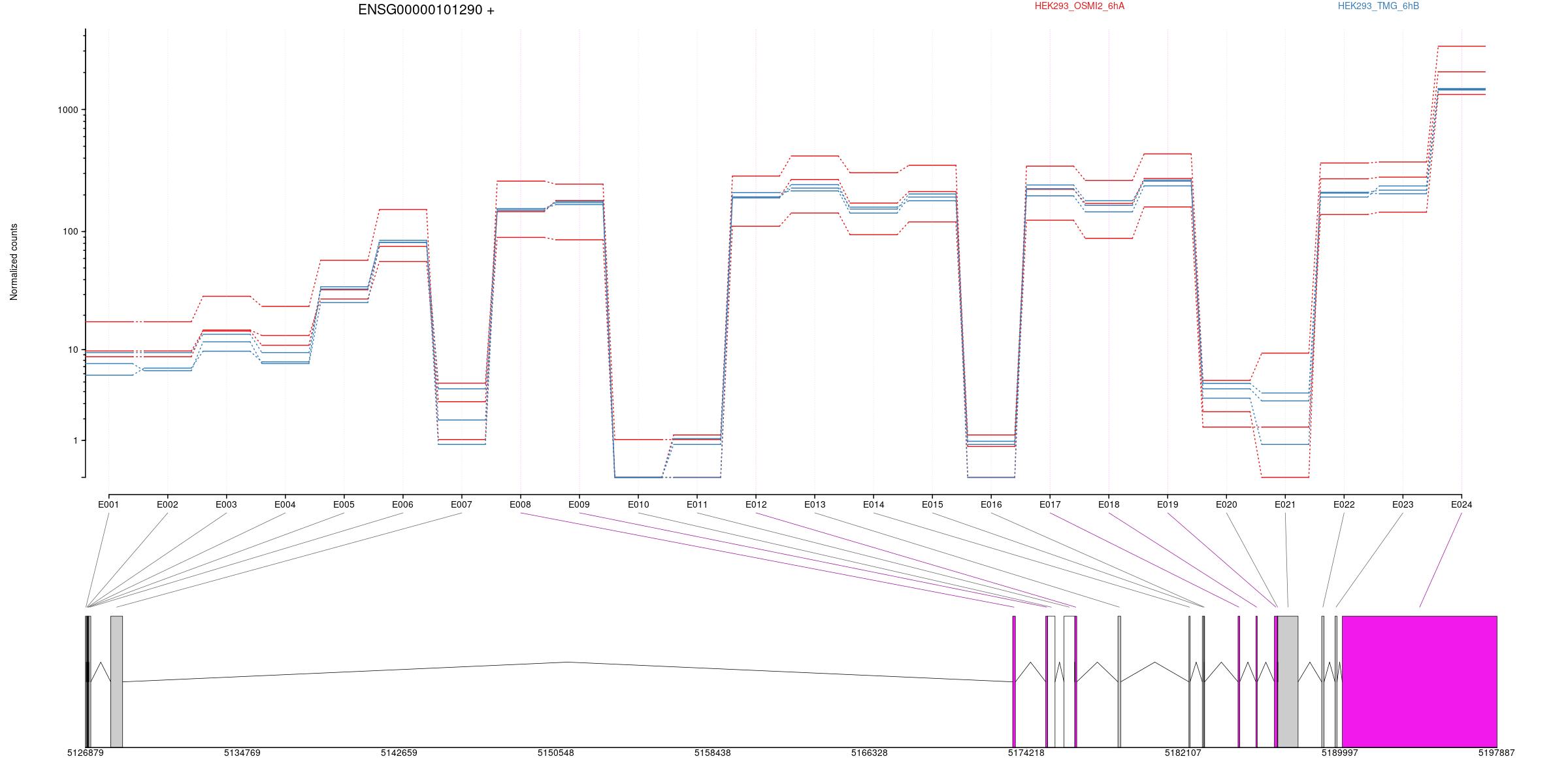This screenshot has width=1568, height=784.
Task: Select exon label E003
Action: pos(226,504)
